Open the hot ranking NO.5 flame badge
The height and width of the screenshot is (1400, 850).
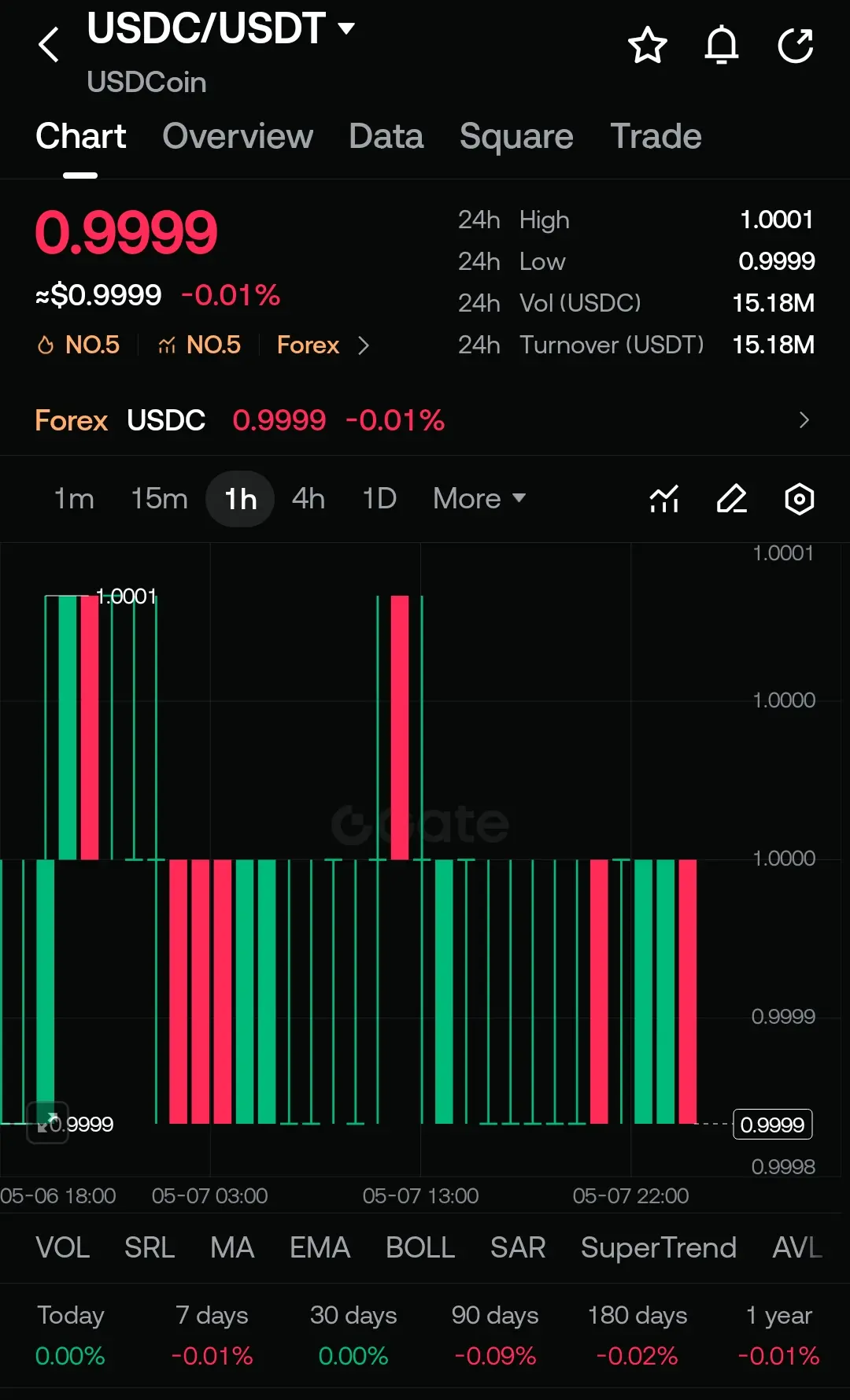[79, 345]
